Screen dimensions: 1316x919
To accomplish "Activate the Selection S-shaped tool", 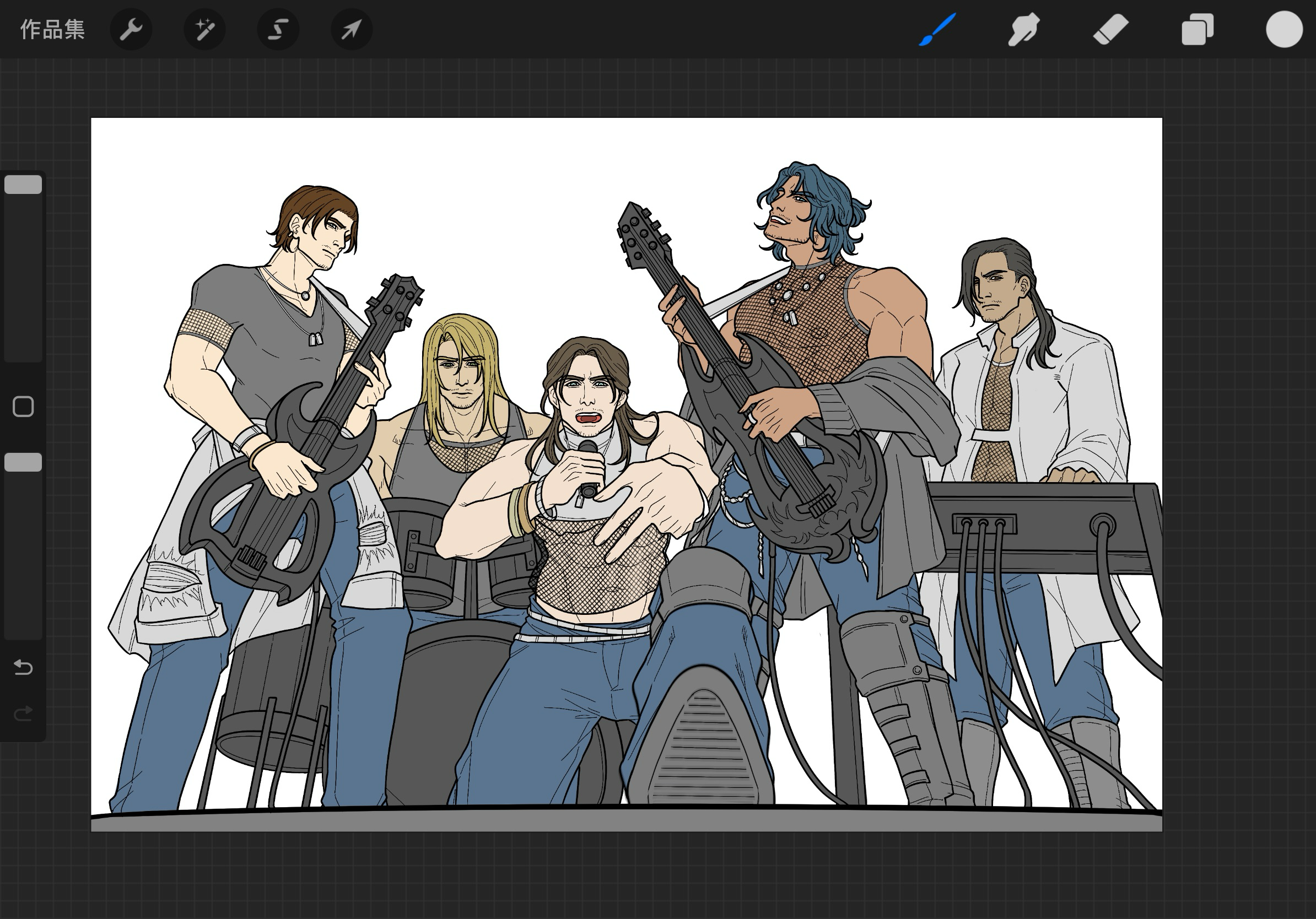I will pos(278,29).
